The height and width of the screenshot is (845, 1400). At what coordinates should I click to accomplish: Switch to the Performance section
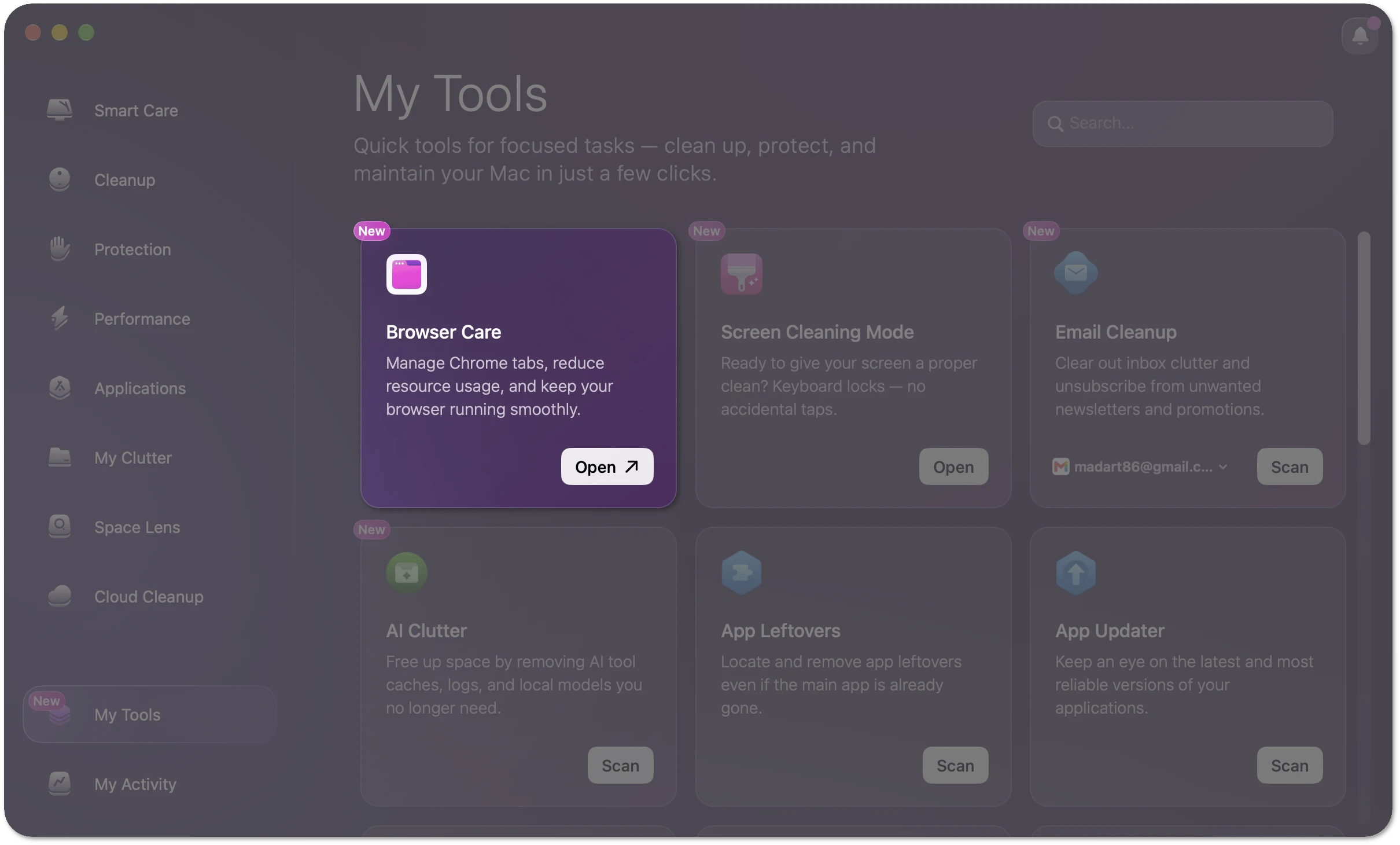click(x=149, y=318)
